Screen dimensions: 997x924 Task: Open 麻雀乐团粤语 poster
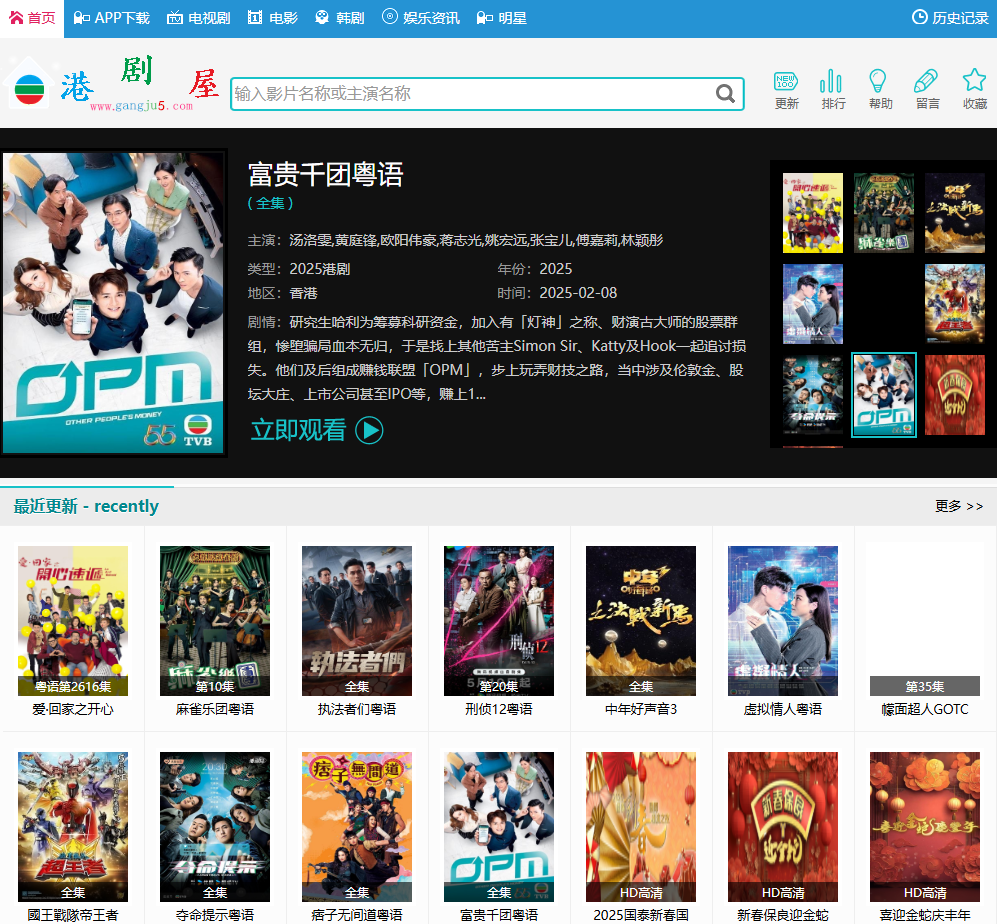pyautogui.click(x=215, y=621)
